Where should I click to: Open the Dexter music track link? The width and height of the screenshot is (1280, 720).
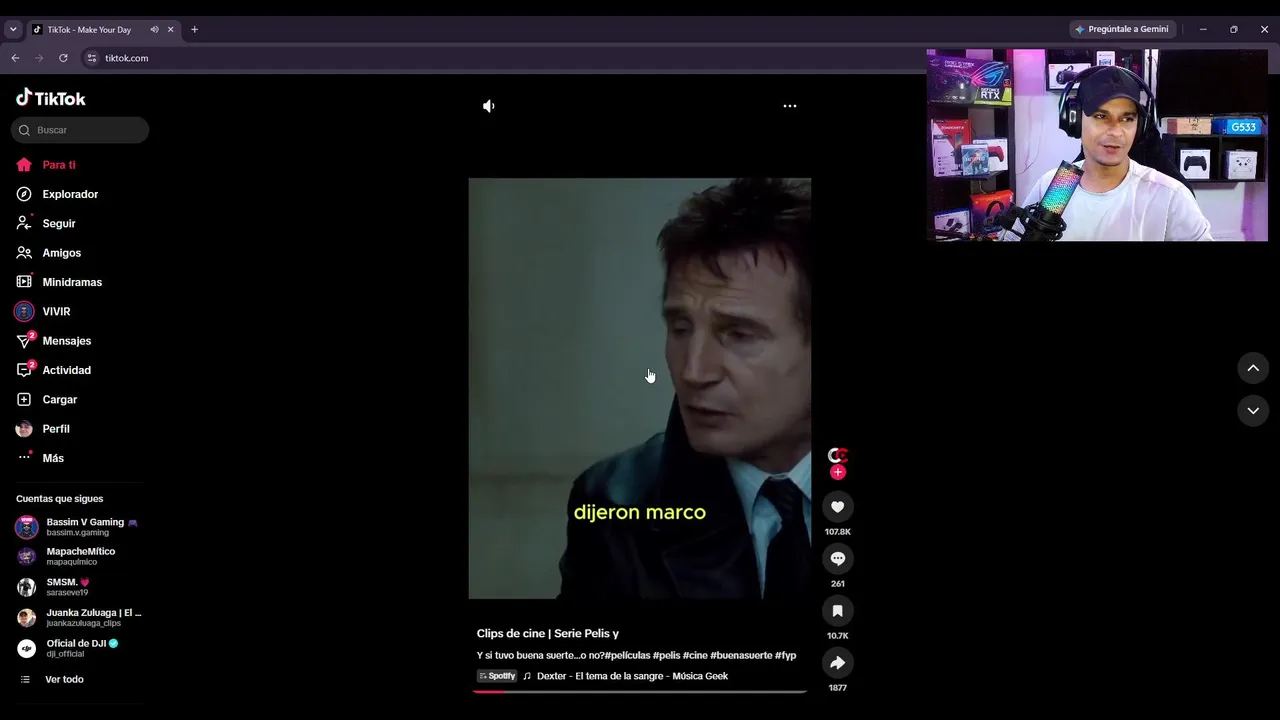tap(632, 677)
